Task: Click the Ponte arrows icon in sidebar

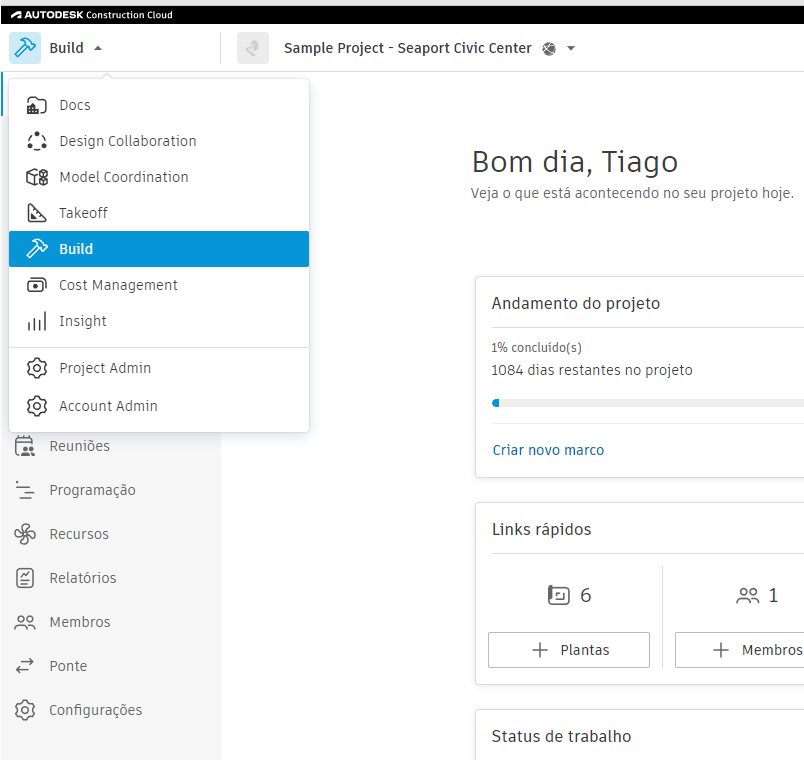Action: (25, 666)
